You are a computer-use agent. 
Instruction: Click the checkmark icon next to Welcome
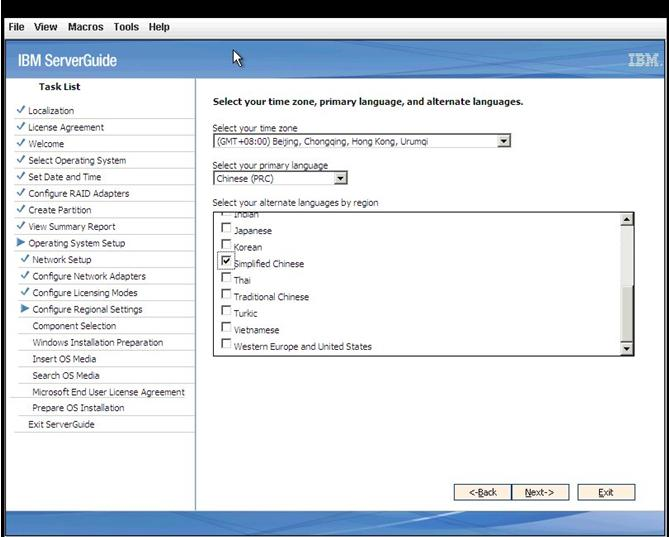pyautogui.click(x=20, y=143)
